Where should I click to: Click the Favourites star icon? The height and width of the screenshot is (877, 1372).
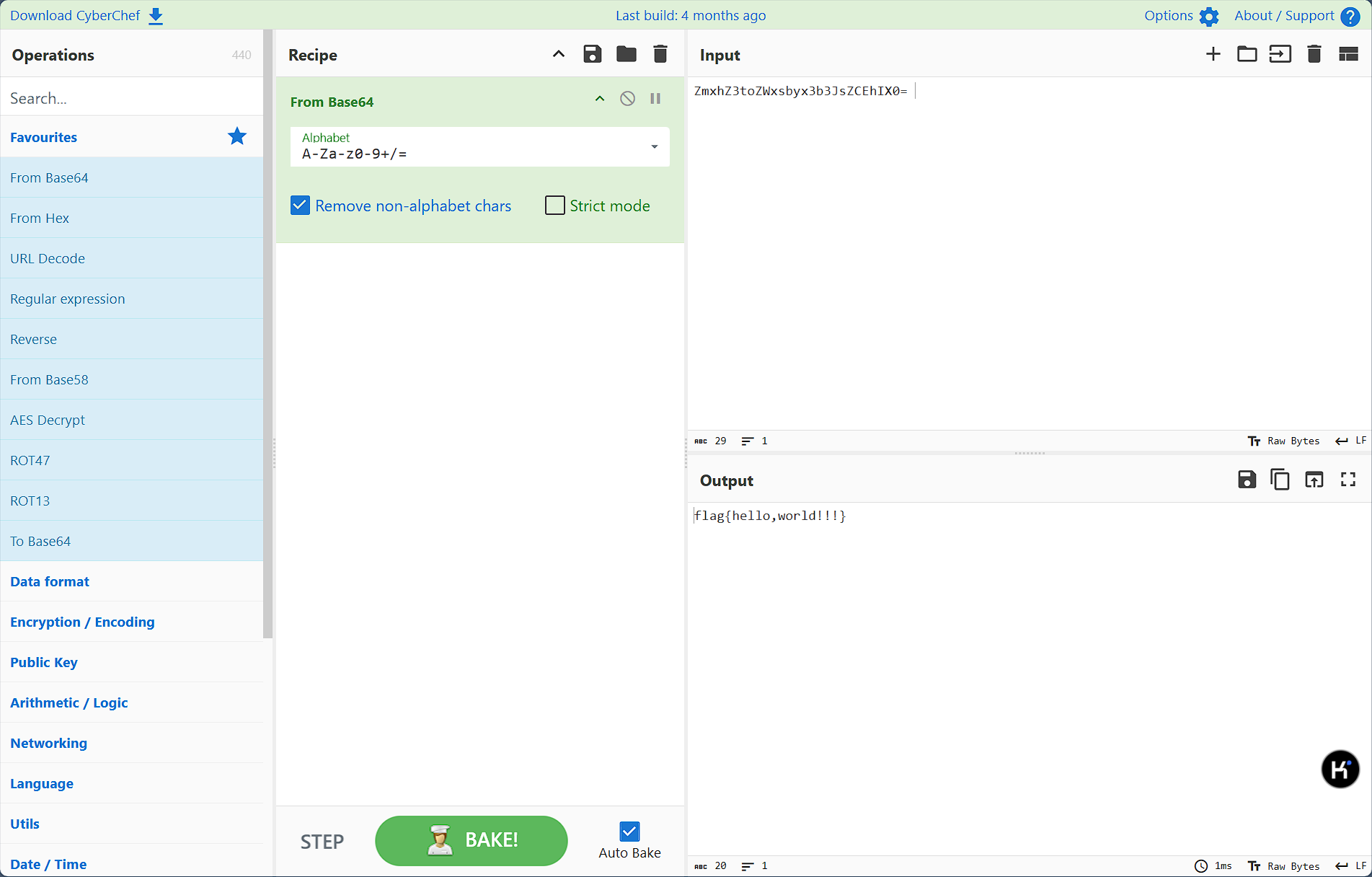237,136
